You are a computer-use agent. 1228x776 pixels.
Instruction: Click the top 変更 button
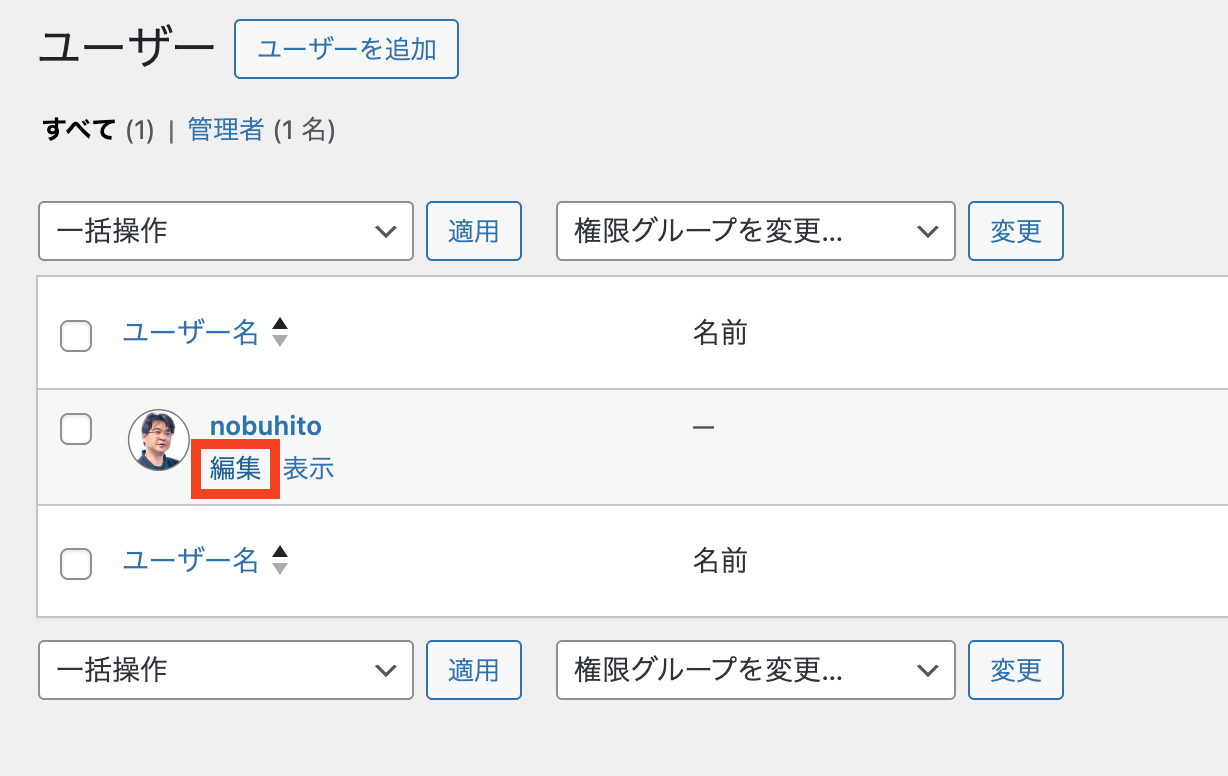pos(1015,232)
